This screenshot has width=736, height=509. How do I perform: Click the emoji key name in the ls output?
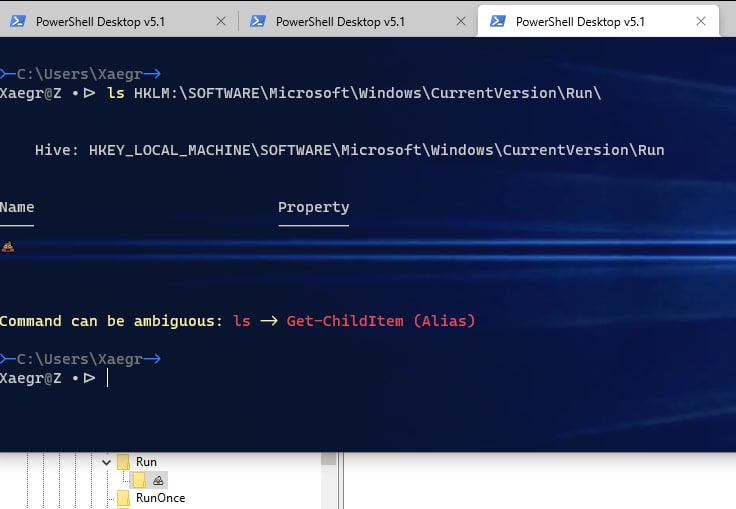pyautogui.click(x=8, y=247)
